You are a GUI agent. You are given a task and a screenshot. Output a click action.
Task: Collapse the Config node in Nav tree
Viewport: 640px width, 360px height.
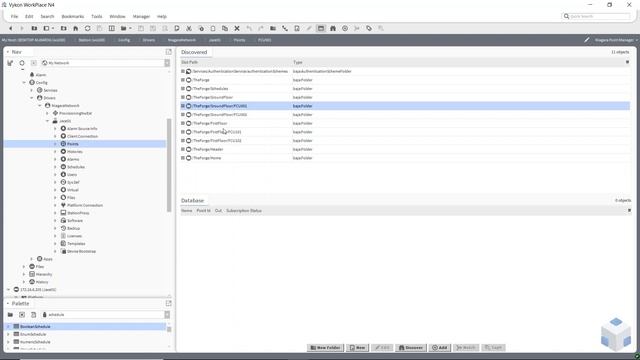24,82
